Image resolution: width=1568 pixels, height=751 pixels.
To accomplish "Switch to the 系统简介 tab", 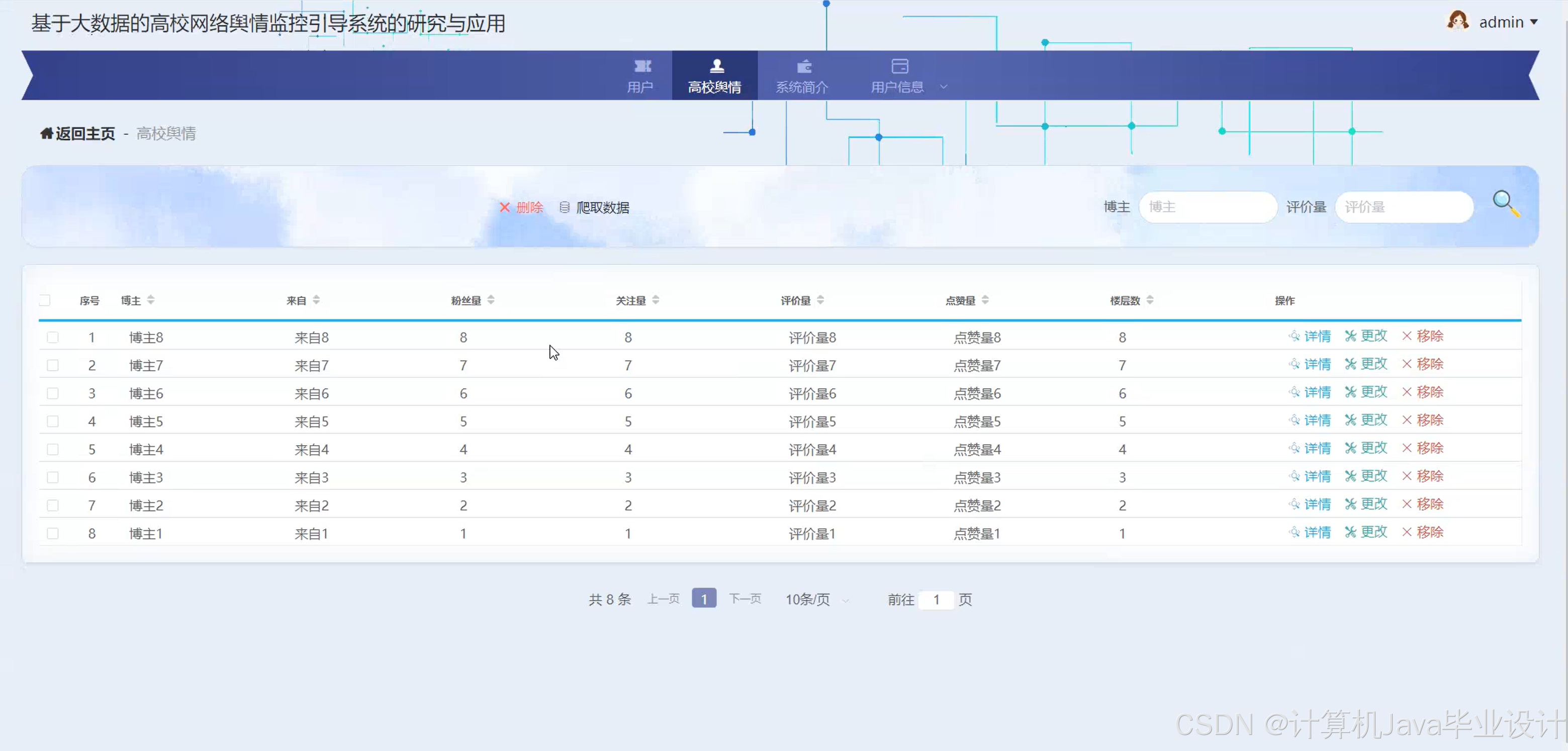I will click(802, 75).
